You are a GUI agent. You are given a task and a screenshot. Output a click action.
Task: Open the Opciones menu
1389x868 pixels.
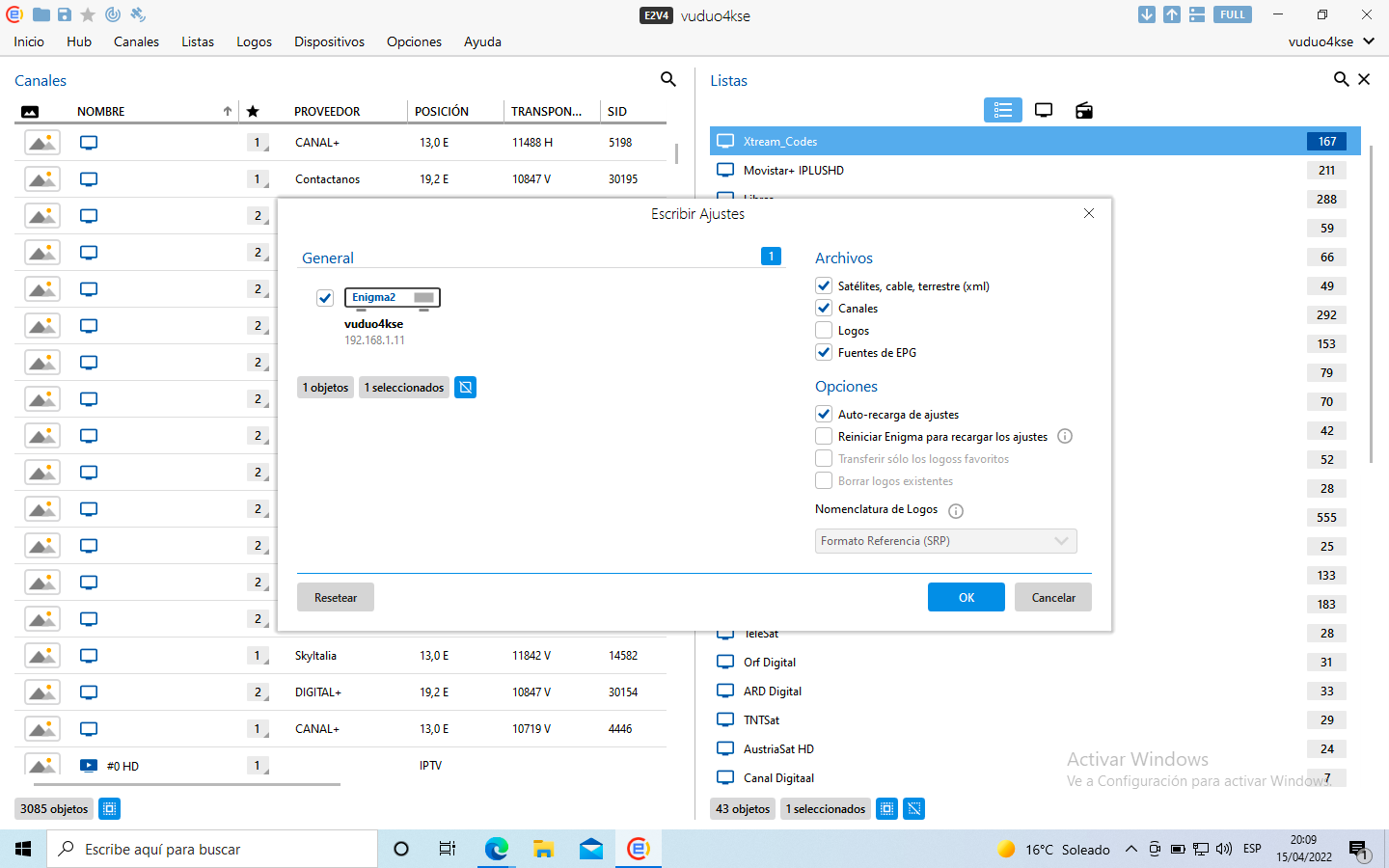(x=414, y=41)
